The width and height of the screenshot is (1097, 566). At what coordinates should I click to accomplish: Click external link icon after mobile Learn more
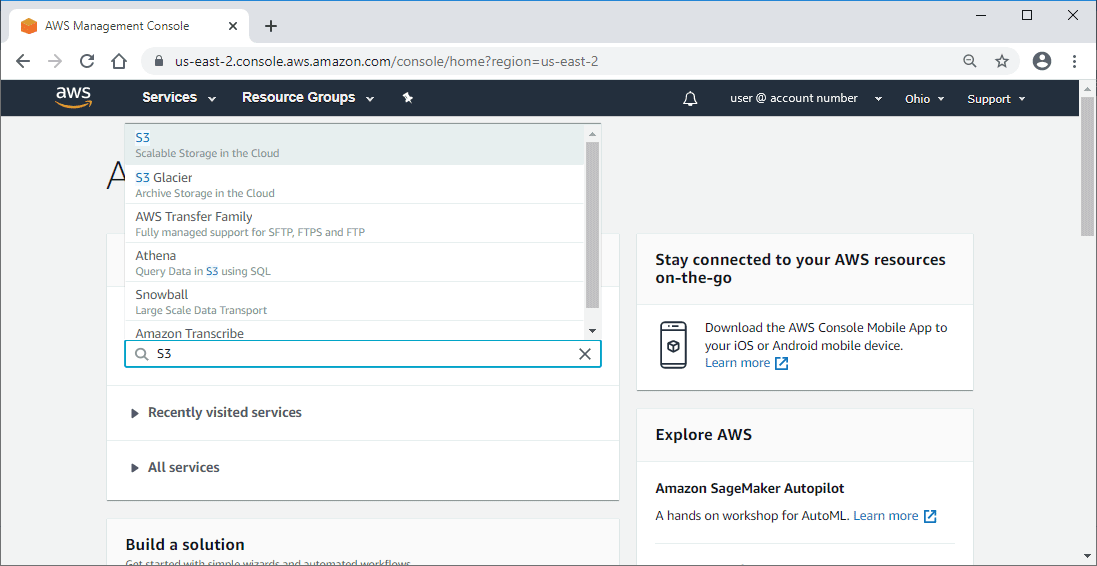pos(781,363)
